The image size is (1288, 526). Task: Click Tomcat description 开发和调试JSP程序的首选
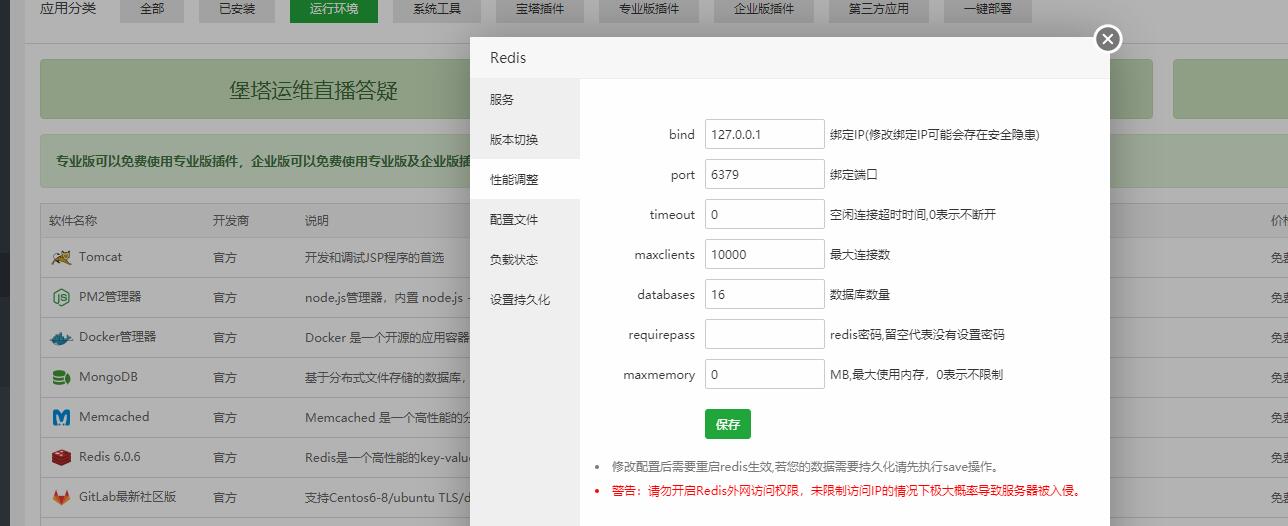coord(374,257)
